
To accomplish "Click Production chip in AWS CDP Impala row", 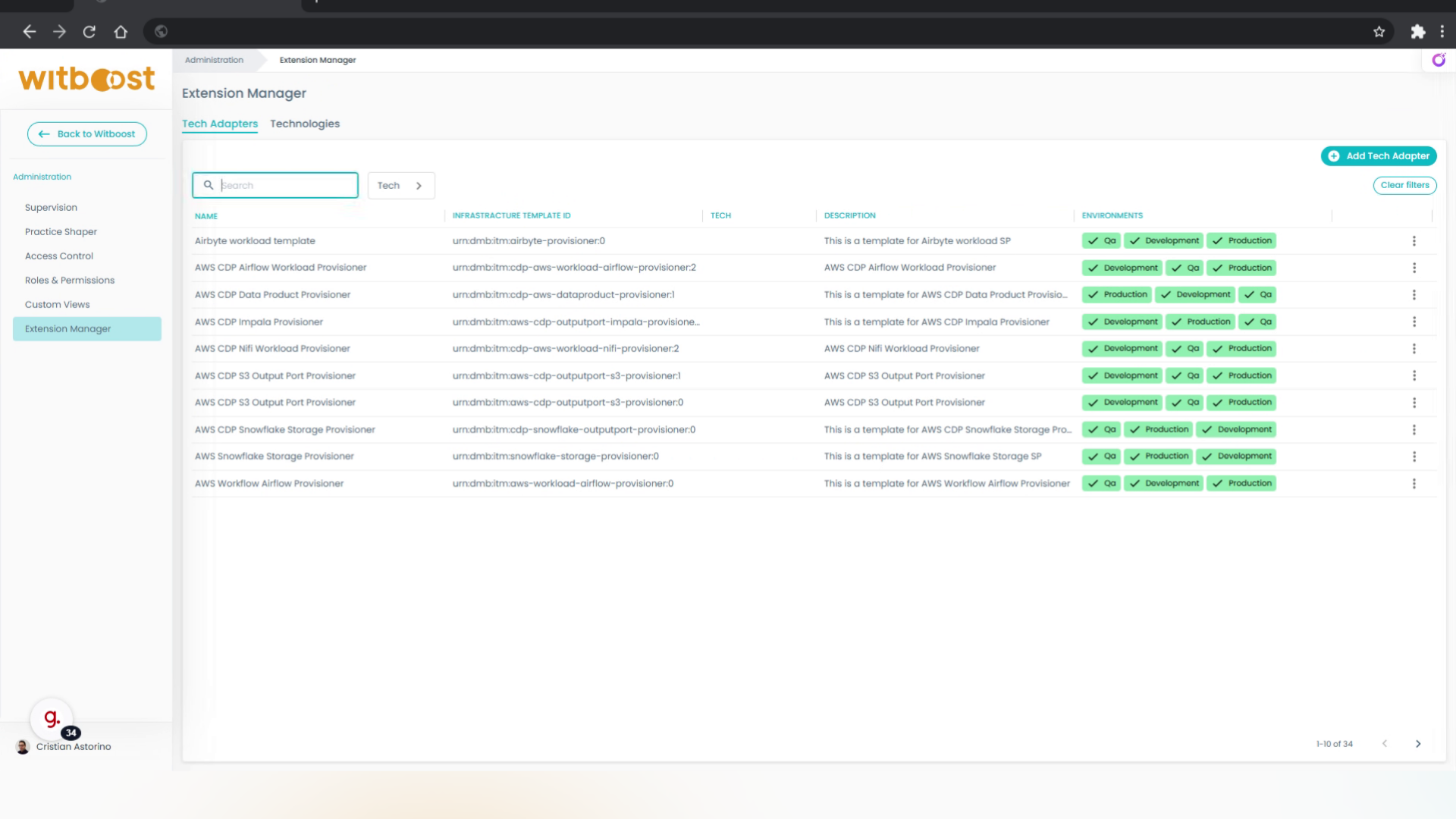I will click(1200, 322).
